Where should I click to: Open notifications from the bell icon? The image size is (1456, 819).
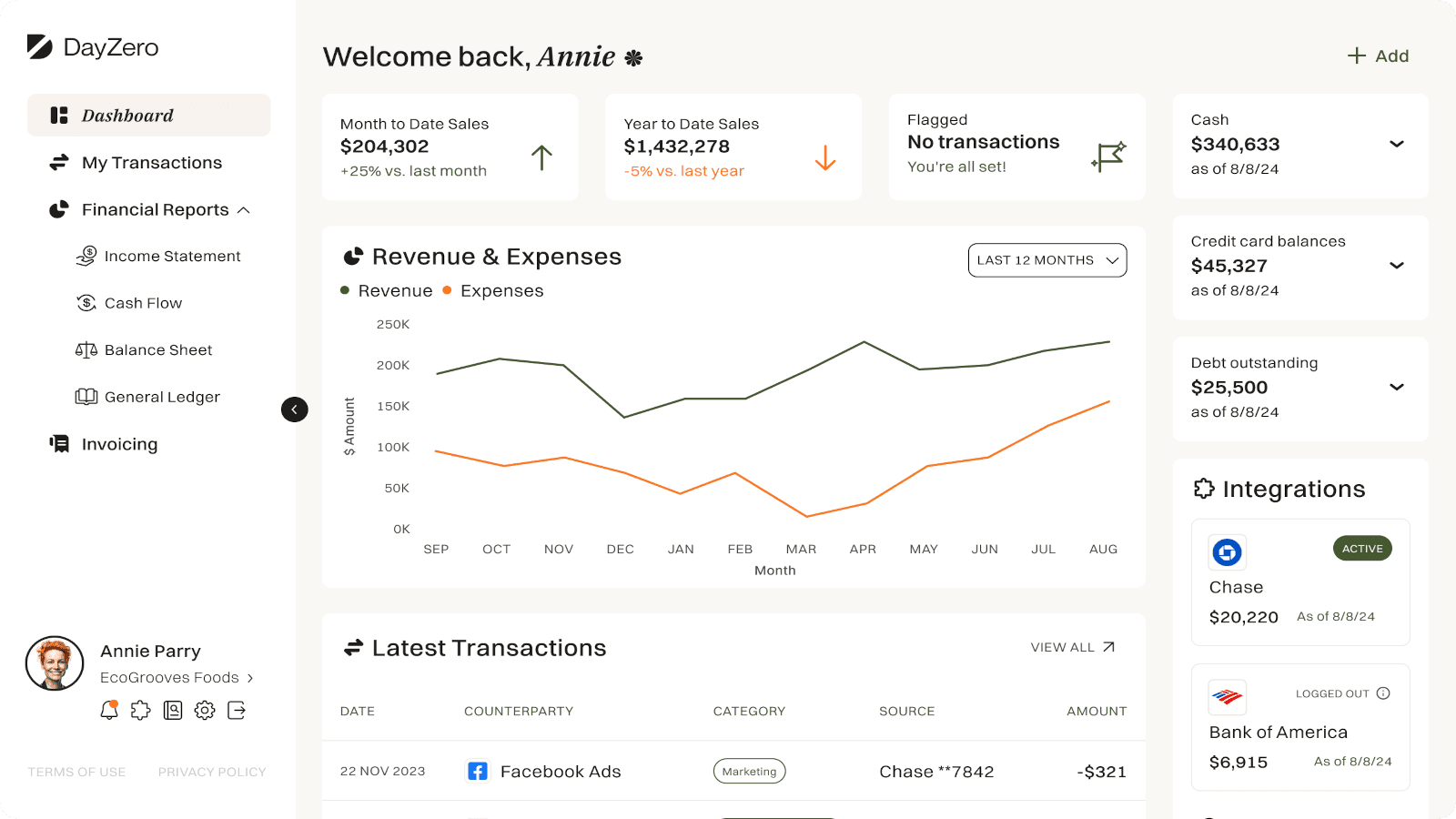[x=109, y=710]
